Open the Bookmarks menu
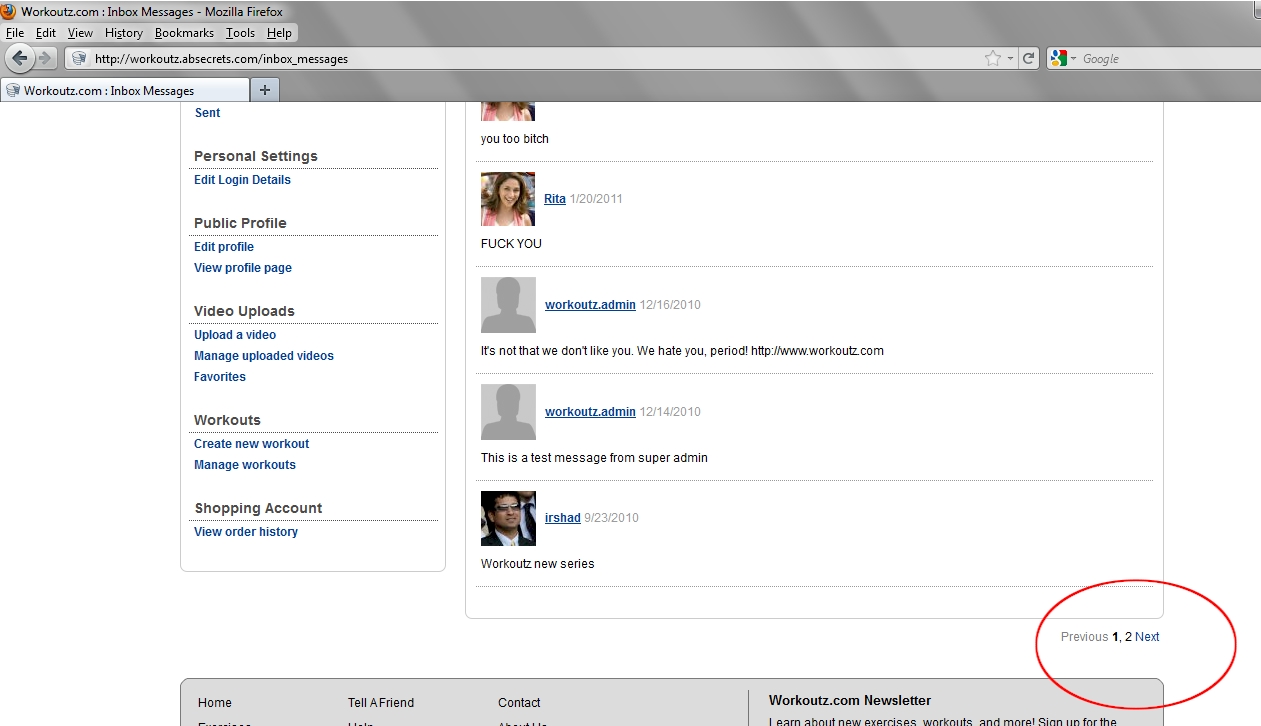The height and width of the screenshot is (726, 1261). (x=185, y=33)
